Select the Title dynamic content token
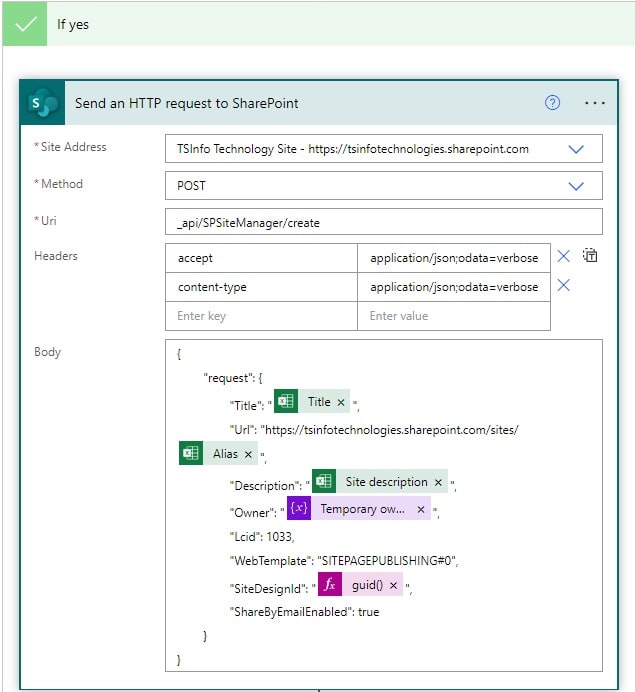 pyautogui.click(x=312, y=401)
